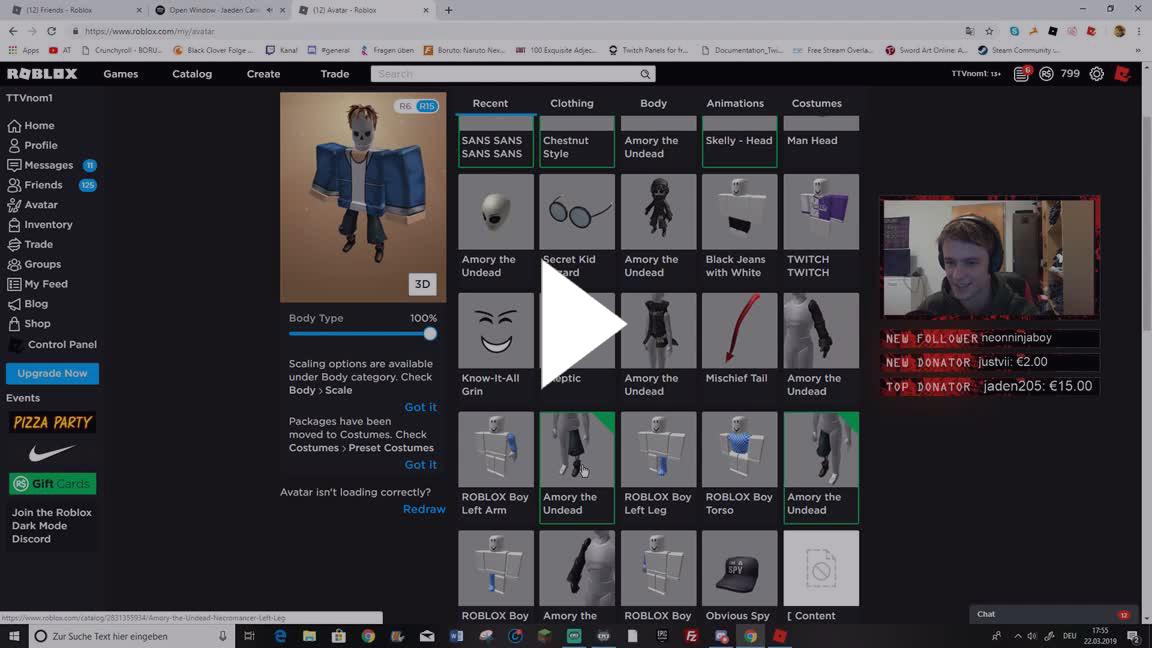
Task: Select the Know-It-All Grin item
Action: 496,345
